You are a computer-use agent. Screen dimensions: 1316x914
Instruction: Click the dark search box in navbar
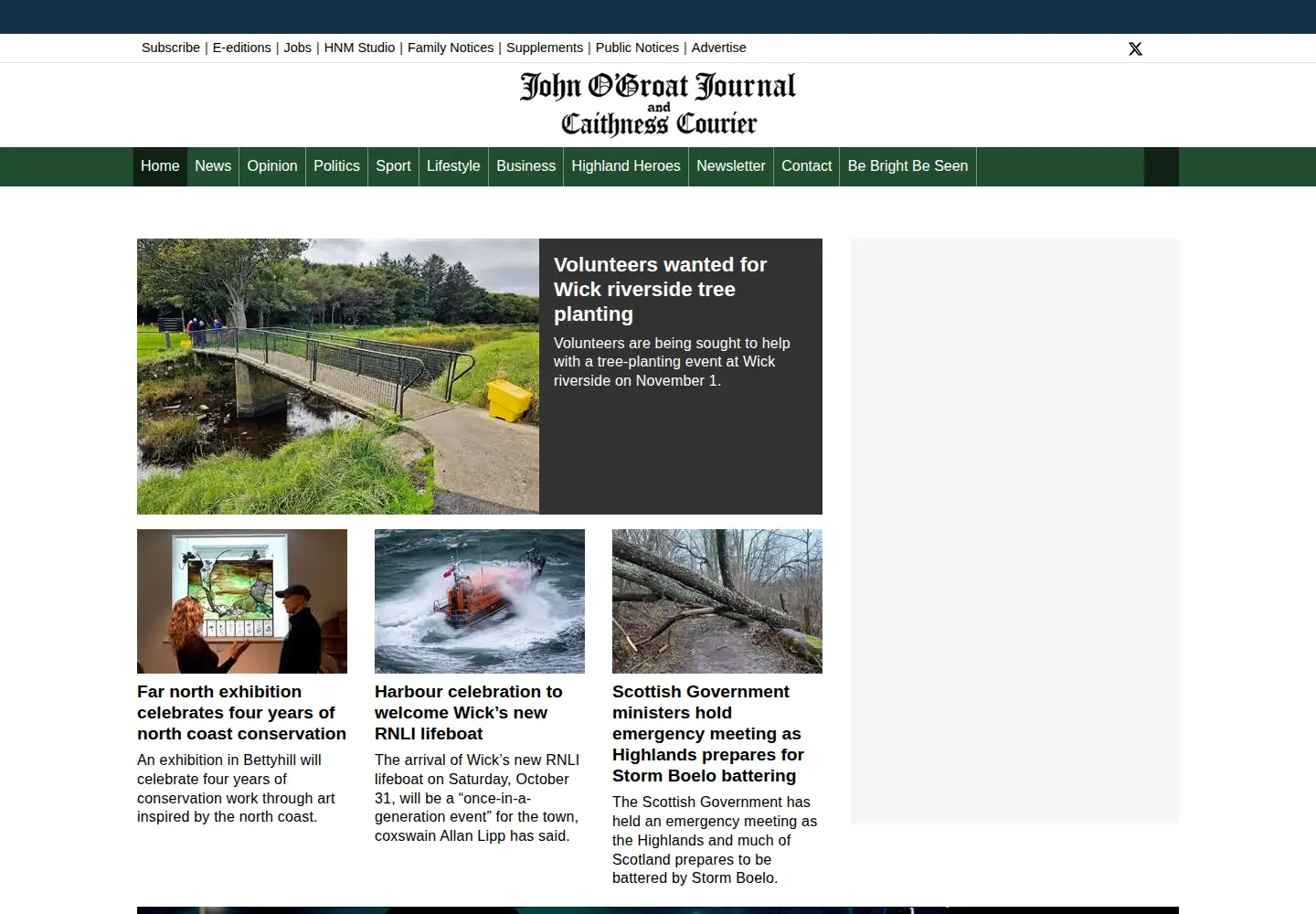(1162, 166)
